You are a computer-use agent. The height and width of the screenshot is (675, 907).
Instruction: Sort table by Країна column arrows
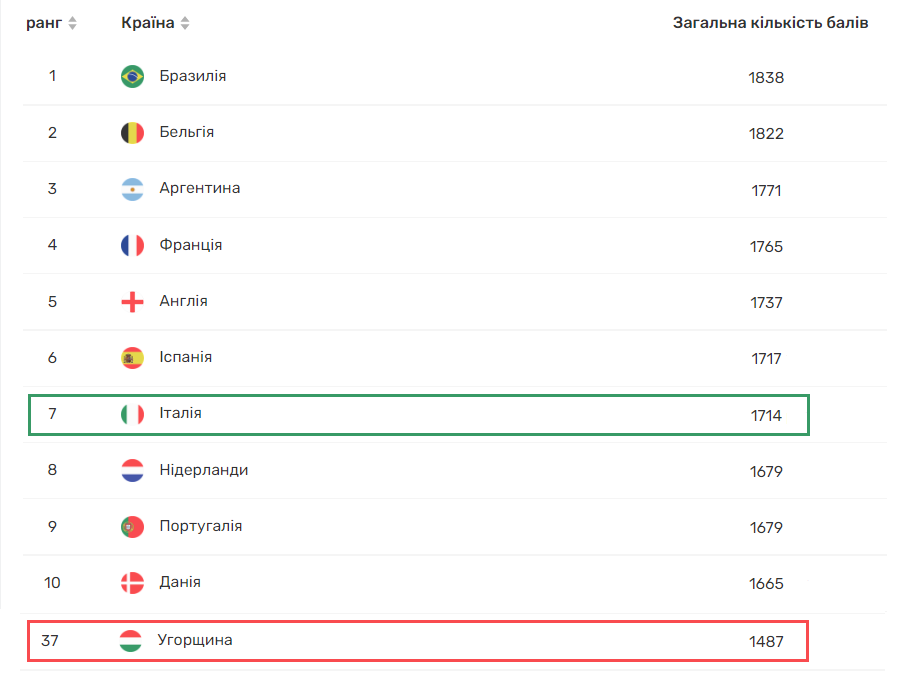point(185,23)
